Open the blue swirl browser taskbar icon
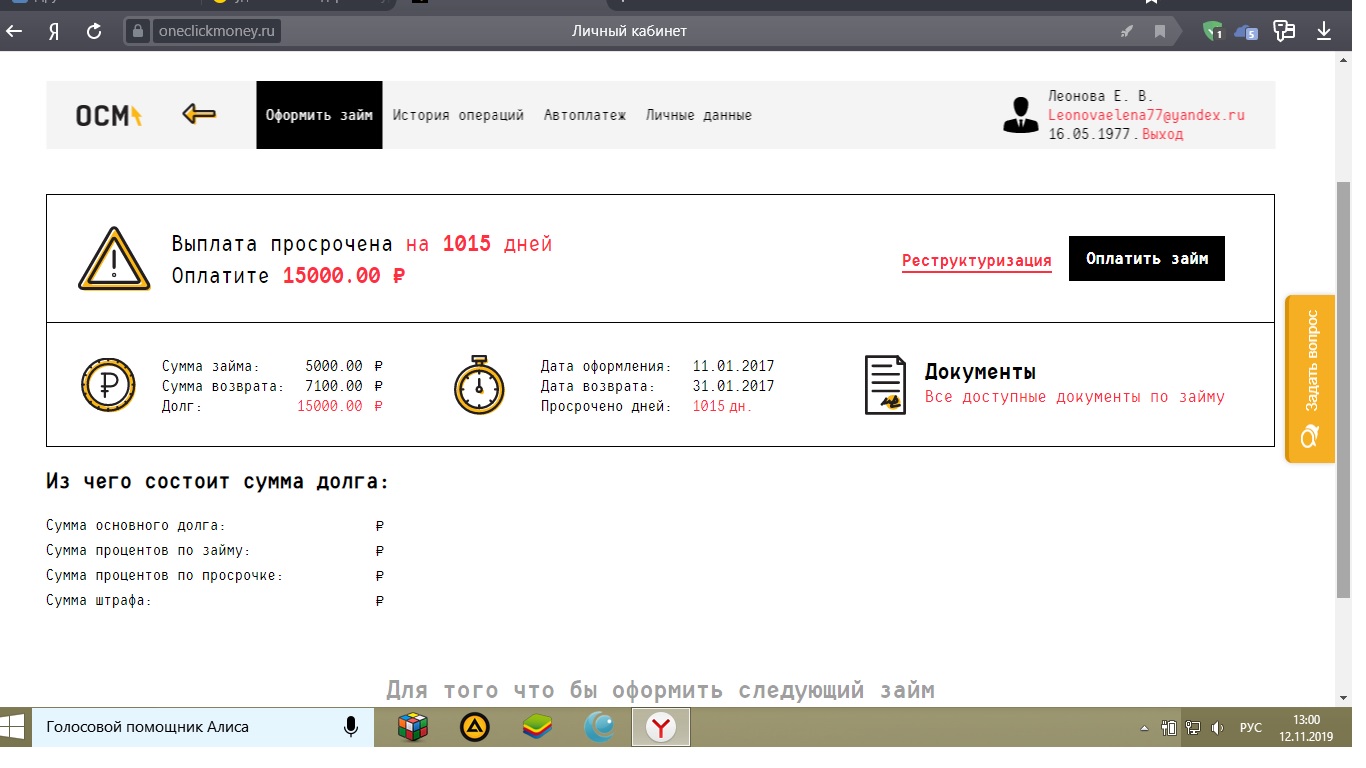The image size is (1366, 768). 599,727
